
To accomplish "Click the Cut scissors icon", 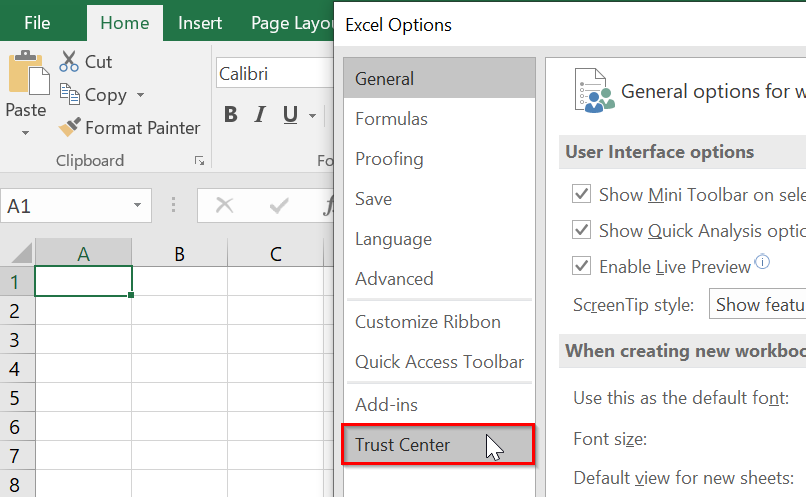I will (68, 61).
